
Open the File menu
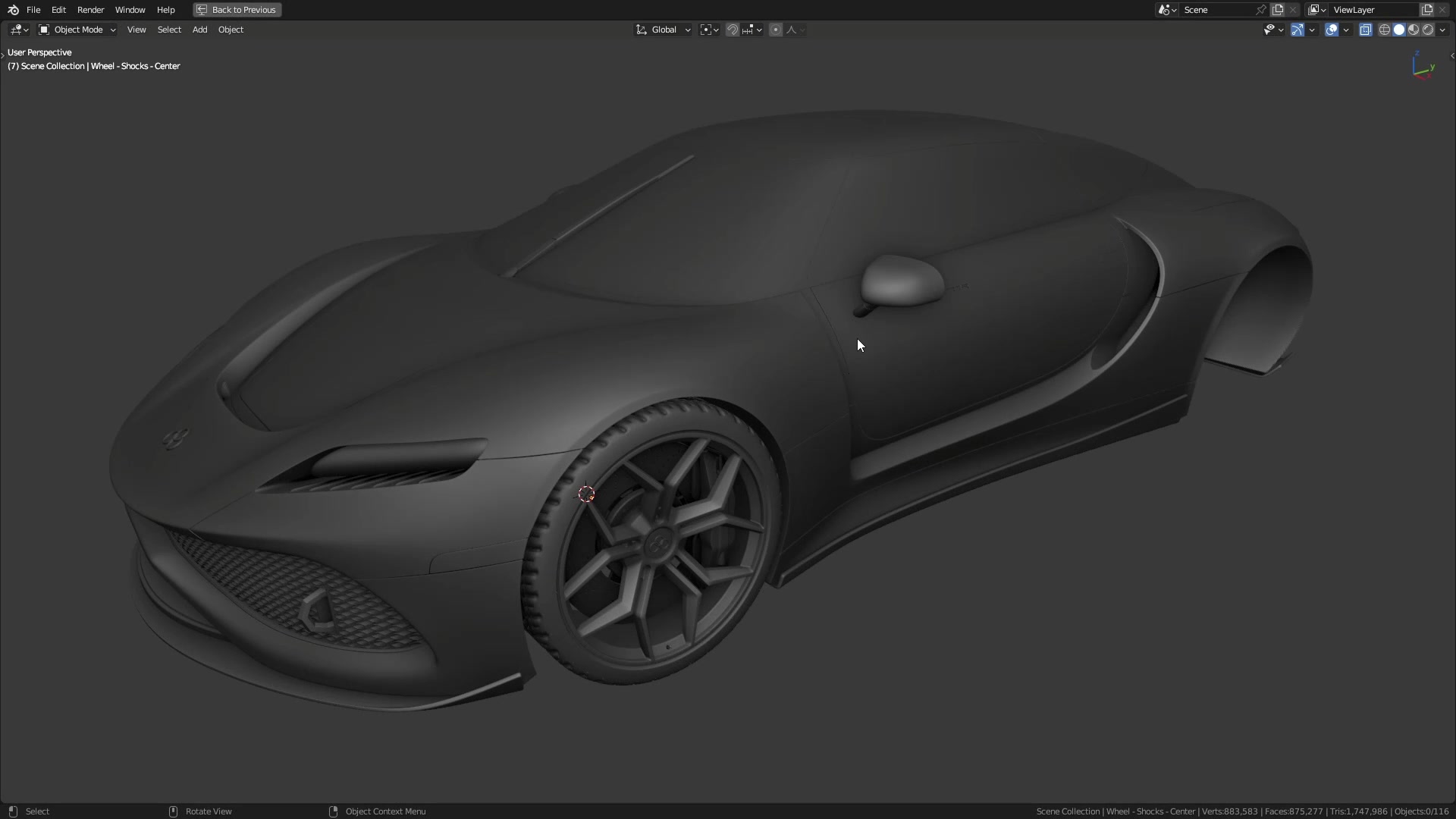pyautogui.click(x=33, y=10)
